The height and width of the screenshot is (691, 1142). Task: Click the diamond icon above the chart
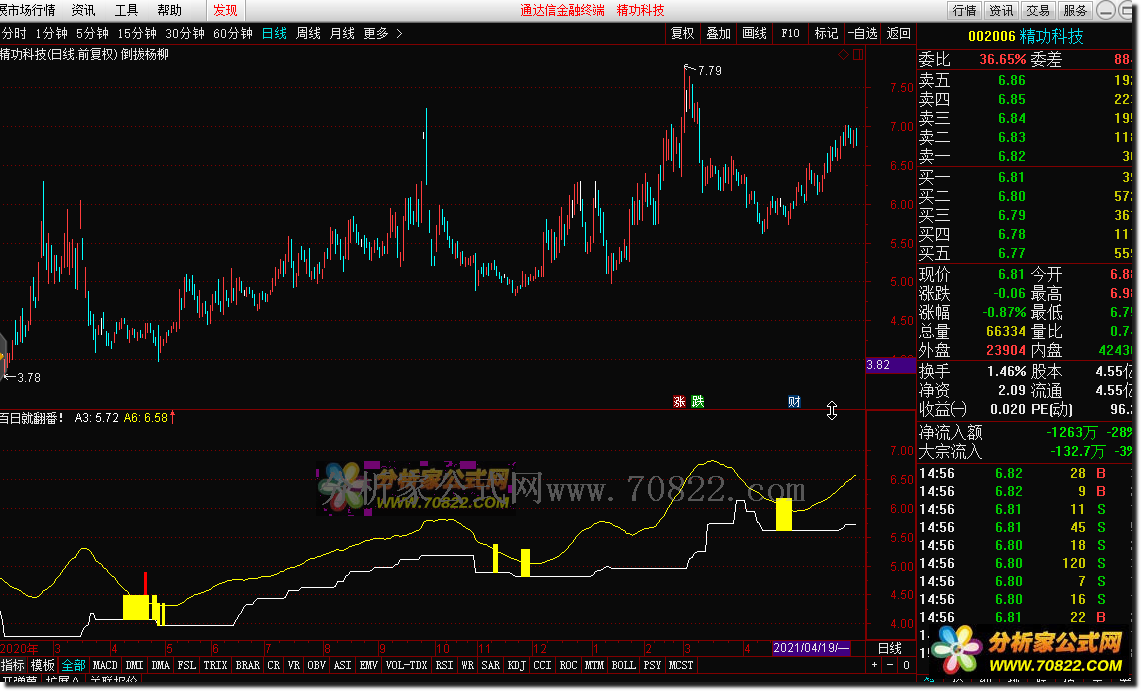tap(843, 55)
